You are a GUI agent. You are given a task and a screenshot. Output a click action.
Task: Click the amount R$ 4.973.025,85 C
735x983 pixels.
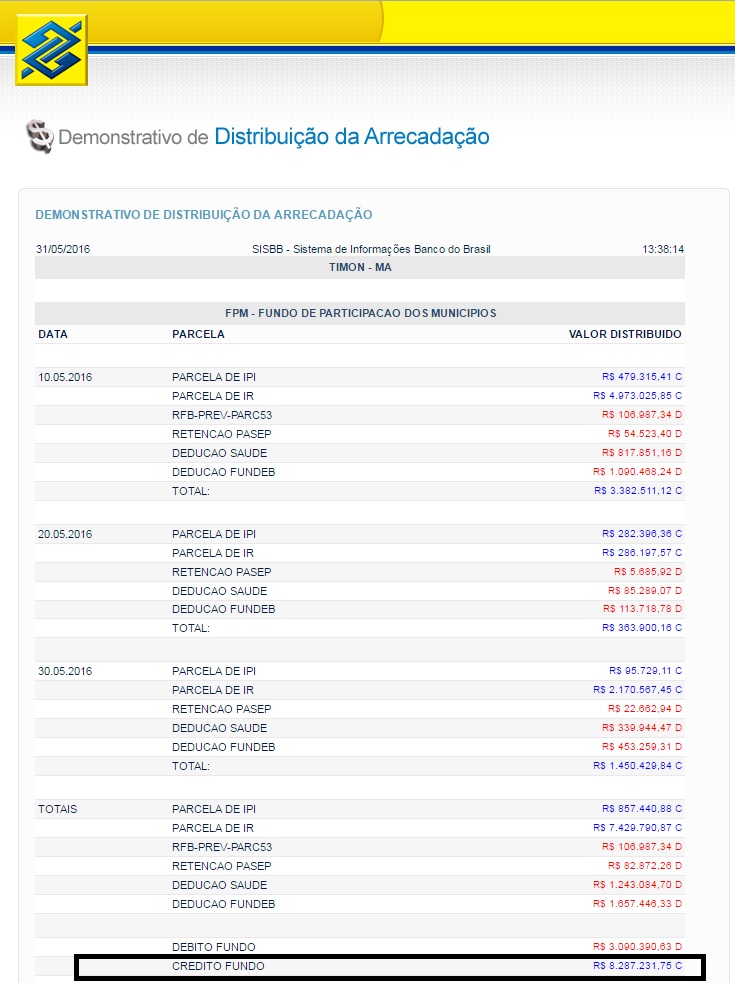coord(637,396)
